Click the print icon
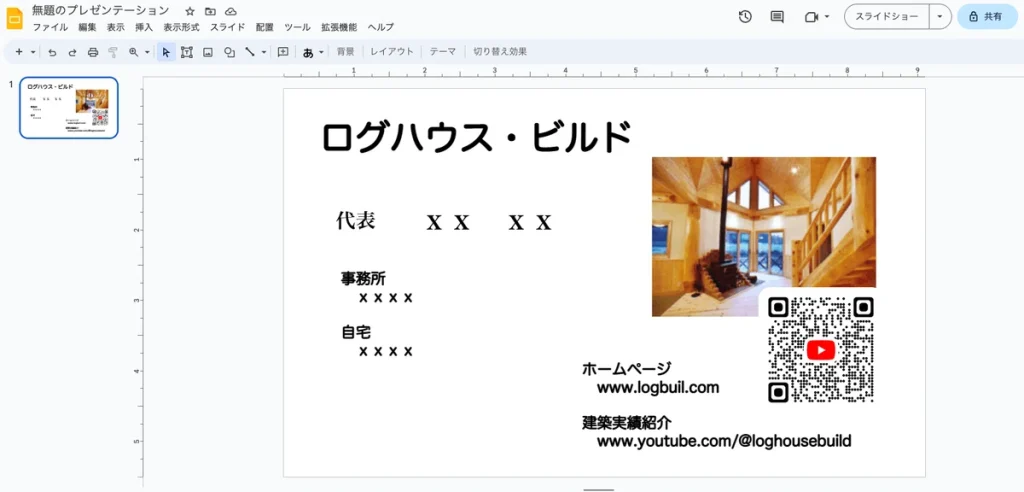The image size is (1024, 492). pyautogui.click(x=93, y=52)
